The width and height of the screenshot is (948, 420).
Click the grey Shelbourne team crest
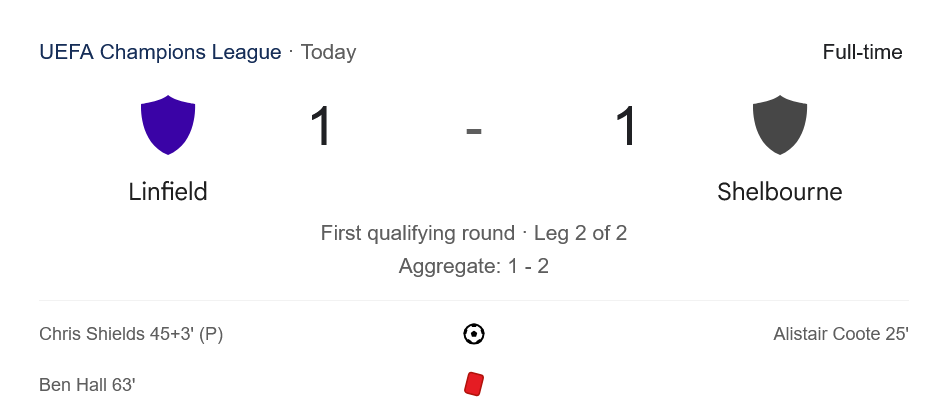click(x=779, y=125)
